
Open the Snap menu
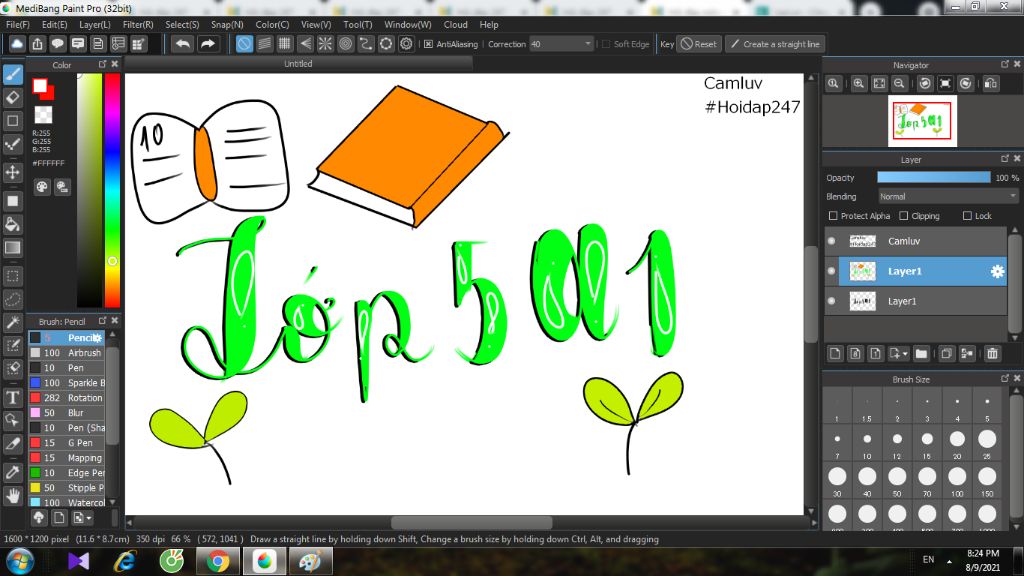[227, 24]
